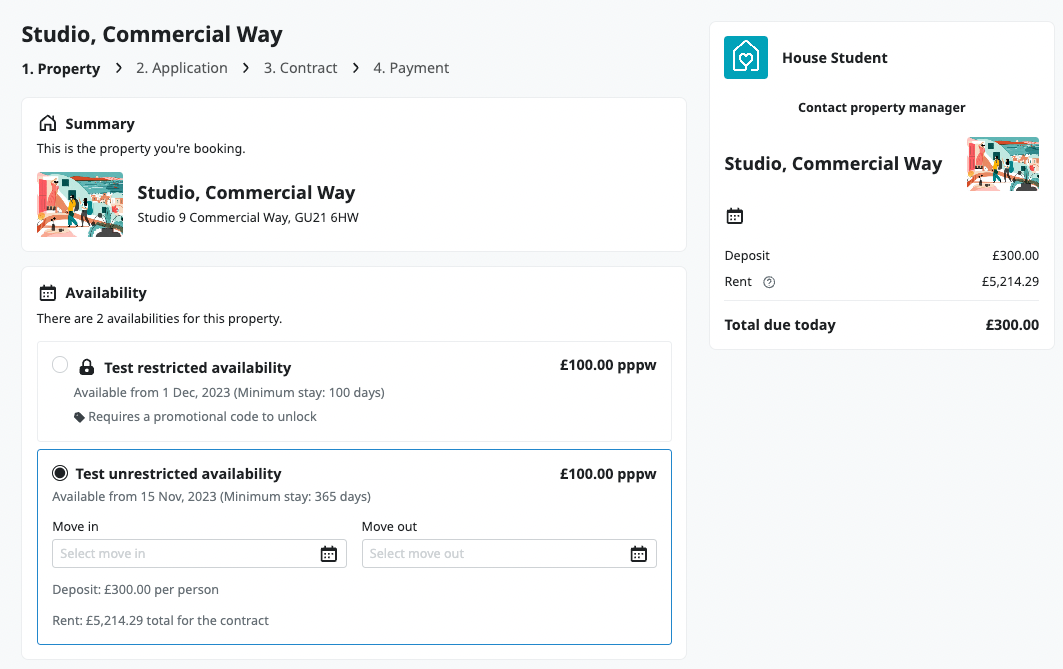Select Test restricted availability radio button

[x=60, y=365]
